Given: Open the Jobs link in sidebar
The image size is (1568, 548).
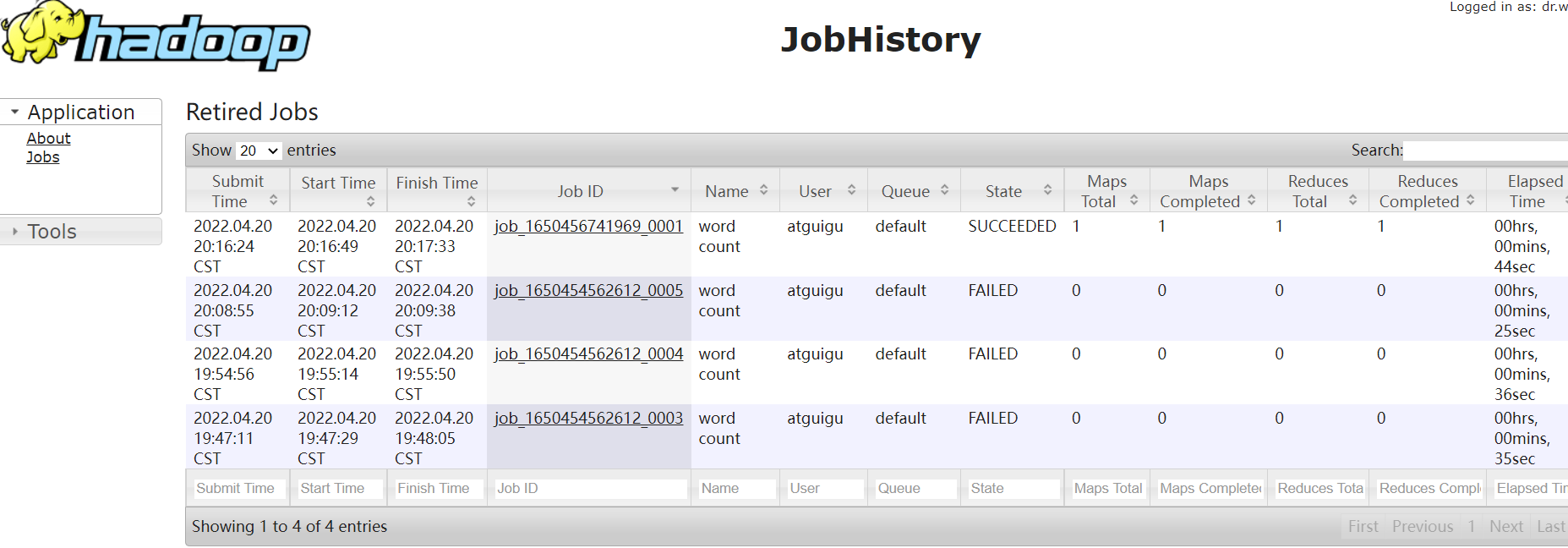Looking at the screenshot, I should 42,157.
